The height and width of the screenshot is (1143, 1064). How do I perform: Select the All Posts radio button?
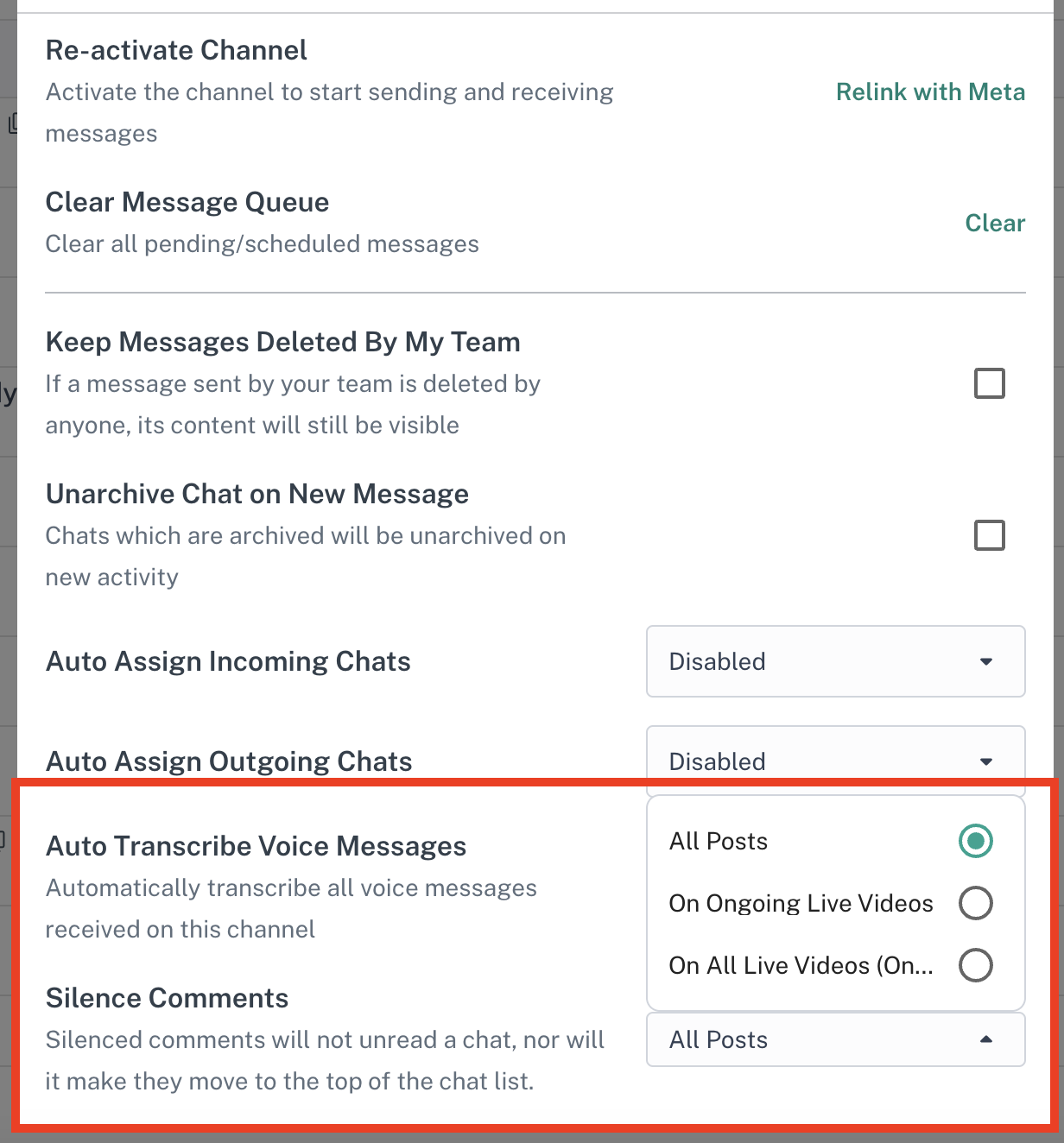pos(975,841)
